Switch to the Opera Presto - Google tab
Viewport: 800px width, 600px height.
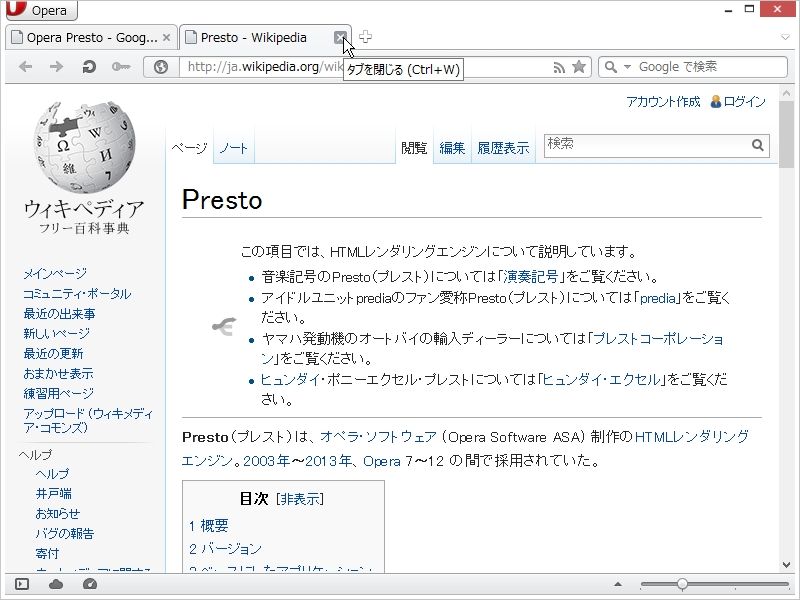pyautogui.click(x=92, y=37)
